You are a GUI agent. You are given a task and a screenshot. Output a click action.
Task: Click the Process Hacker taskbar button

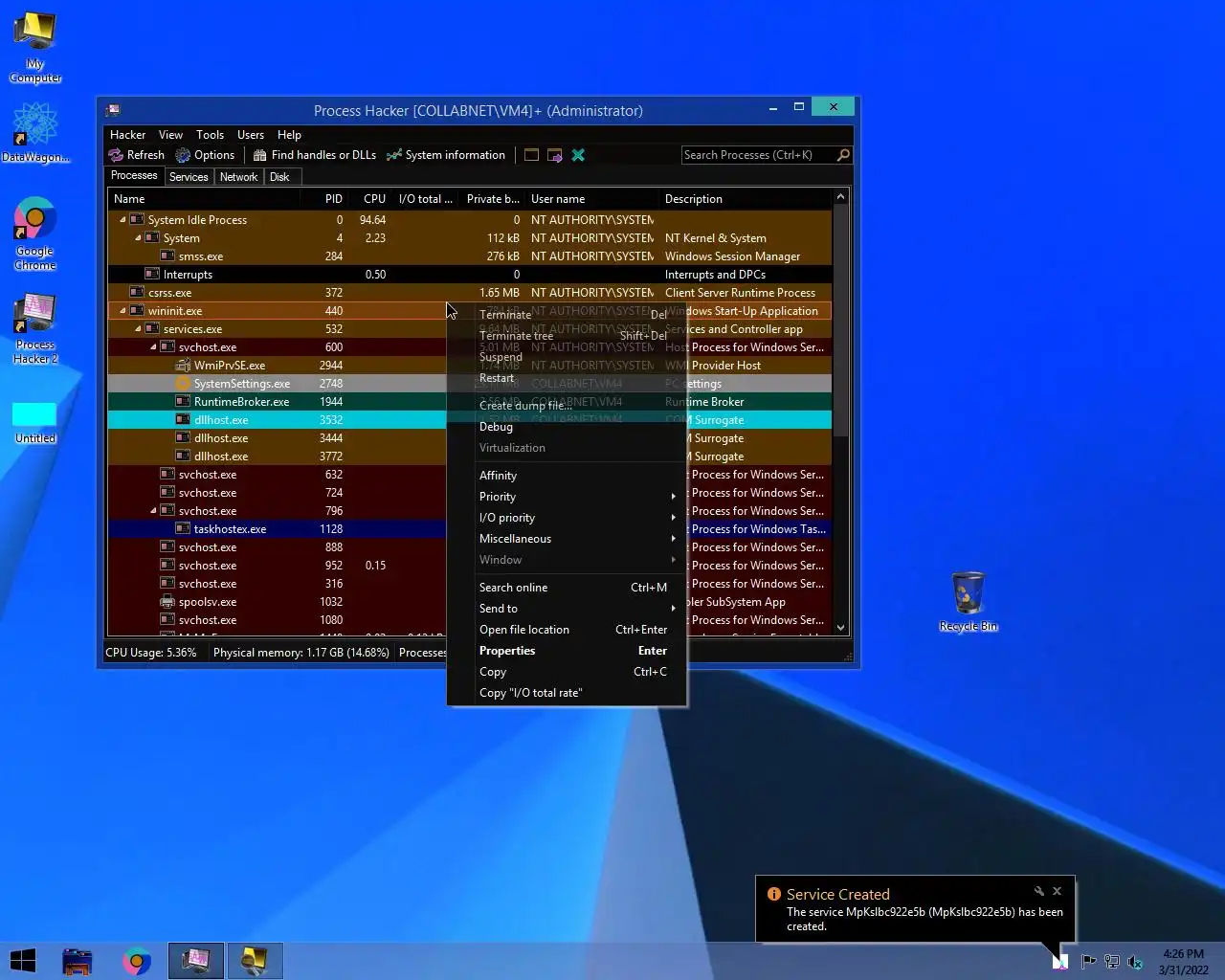[x=196, y=961]
